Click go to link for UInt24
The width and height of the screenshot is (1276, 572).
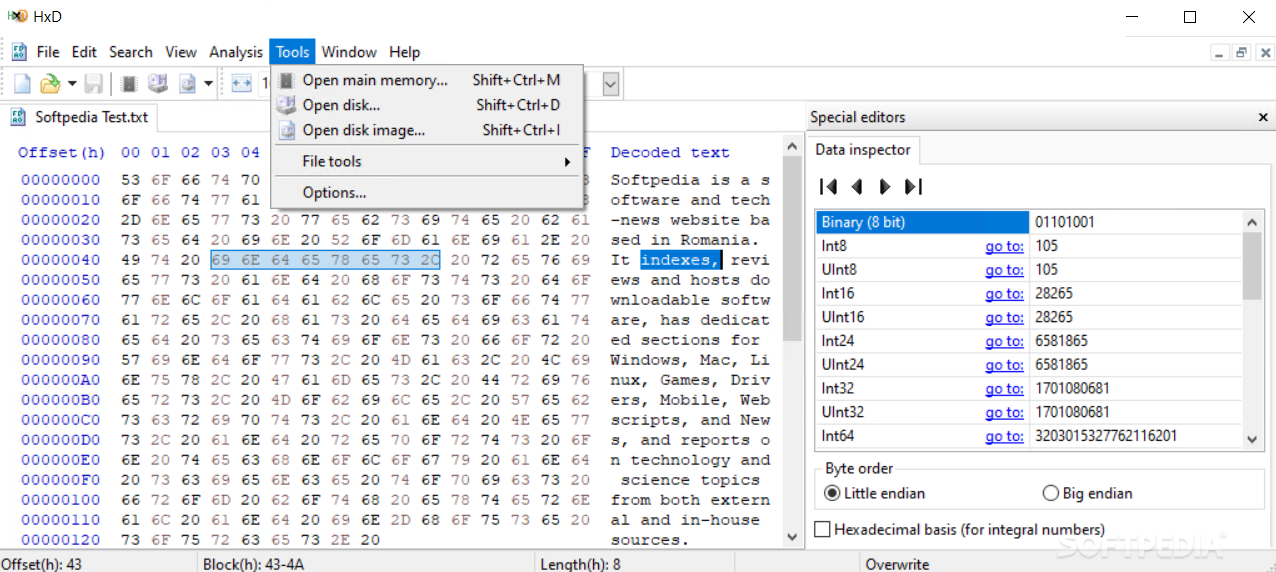click(x=1004, y=365)
